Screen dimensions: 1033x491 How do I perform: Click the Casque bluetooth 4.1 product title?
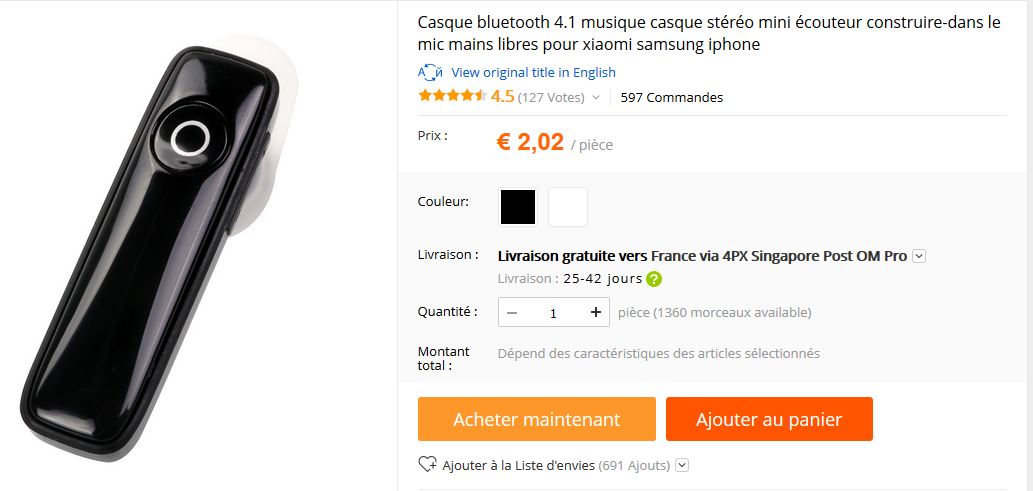click(708, 33)
